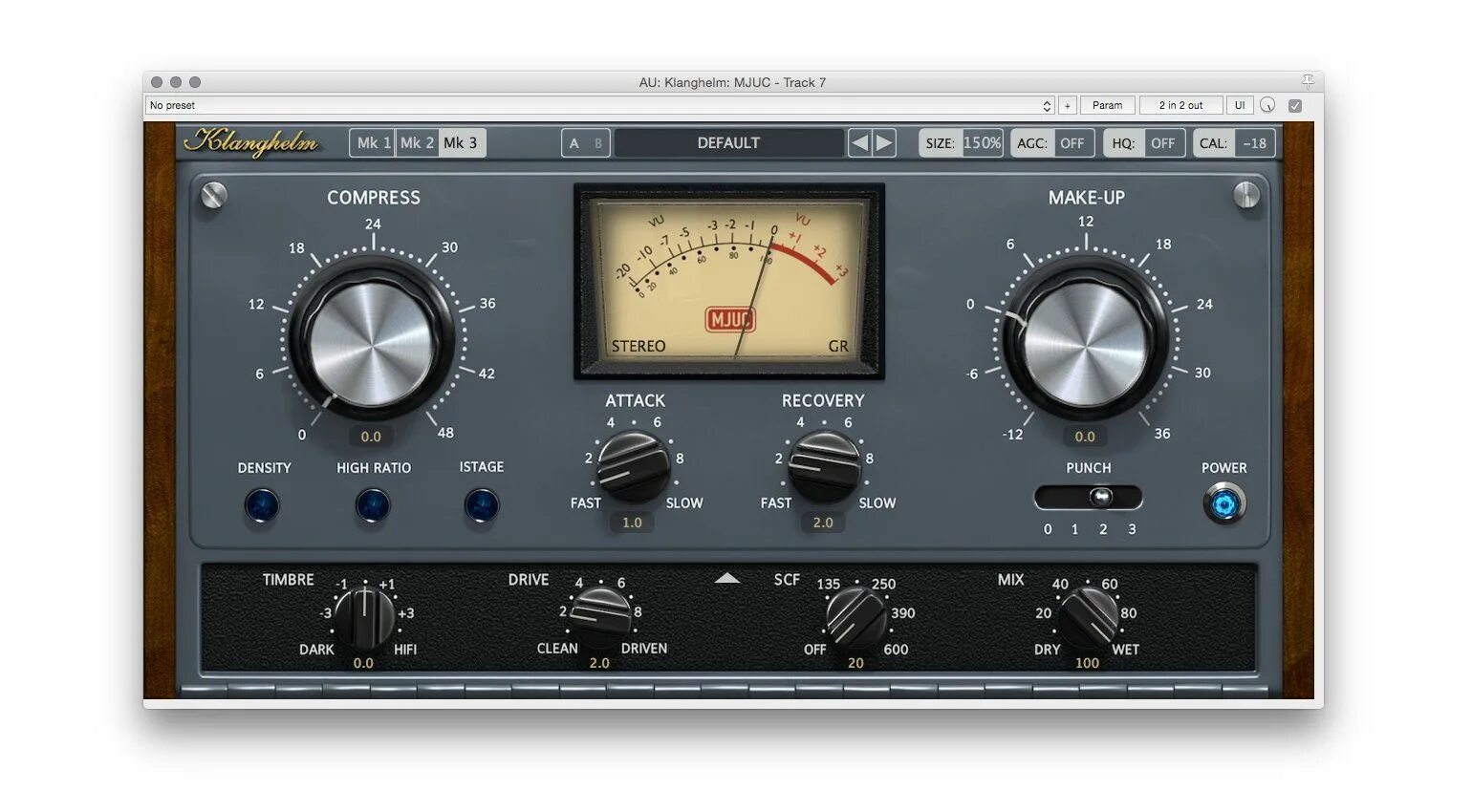Toggle the HQ OFF switch
The height and width of the screenshot is (812, 1472).
click(x=1144, y=143)
